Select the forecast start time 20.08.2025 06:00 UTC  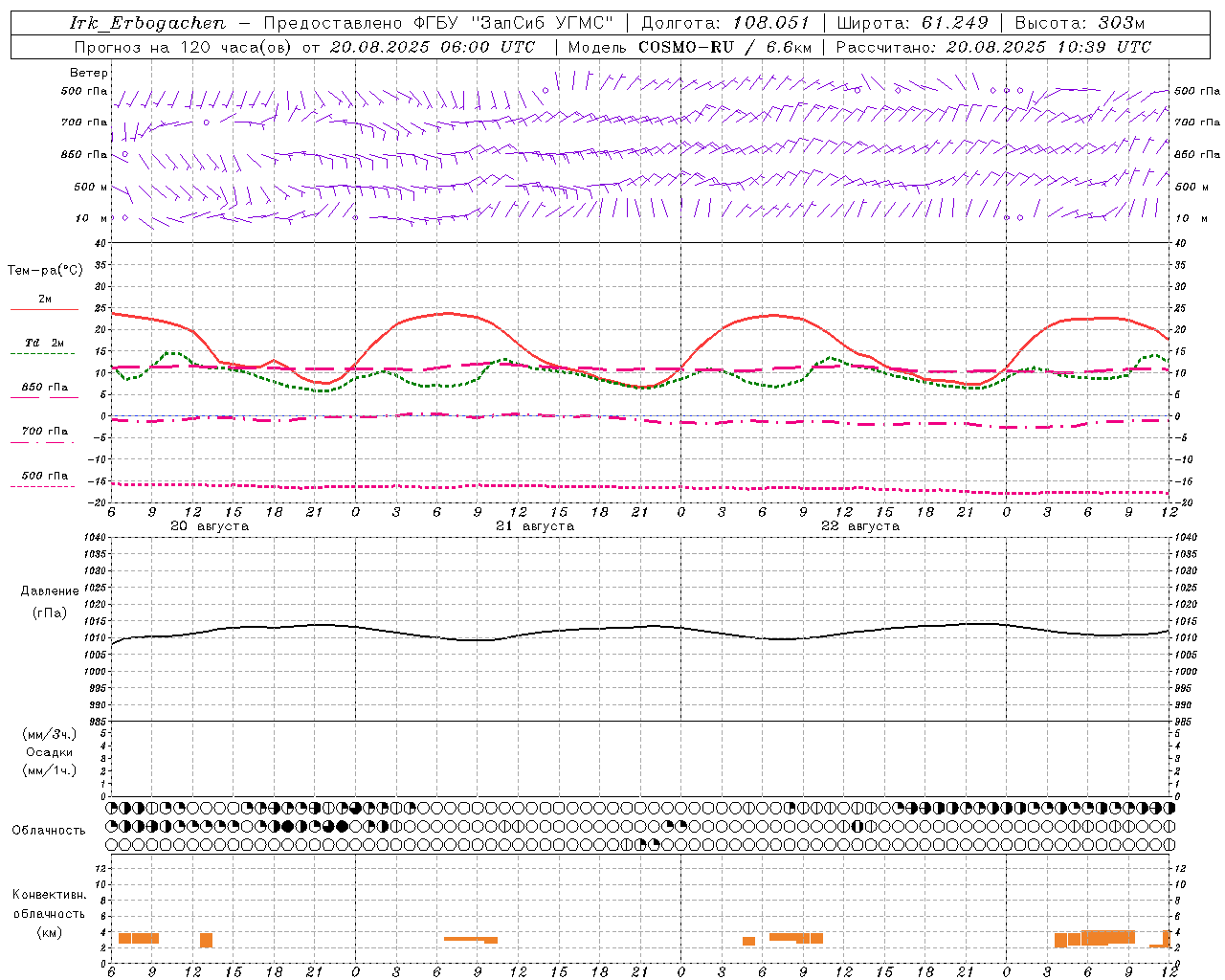pos(432,47)
